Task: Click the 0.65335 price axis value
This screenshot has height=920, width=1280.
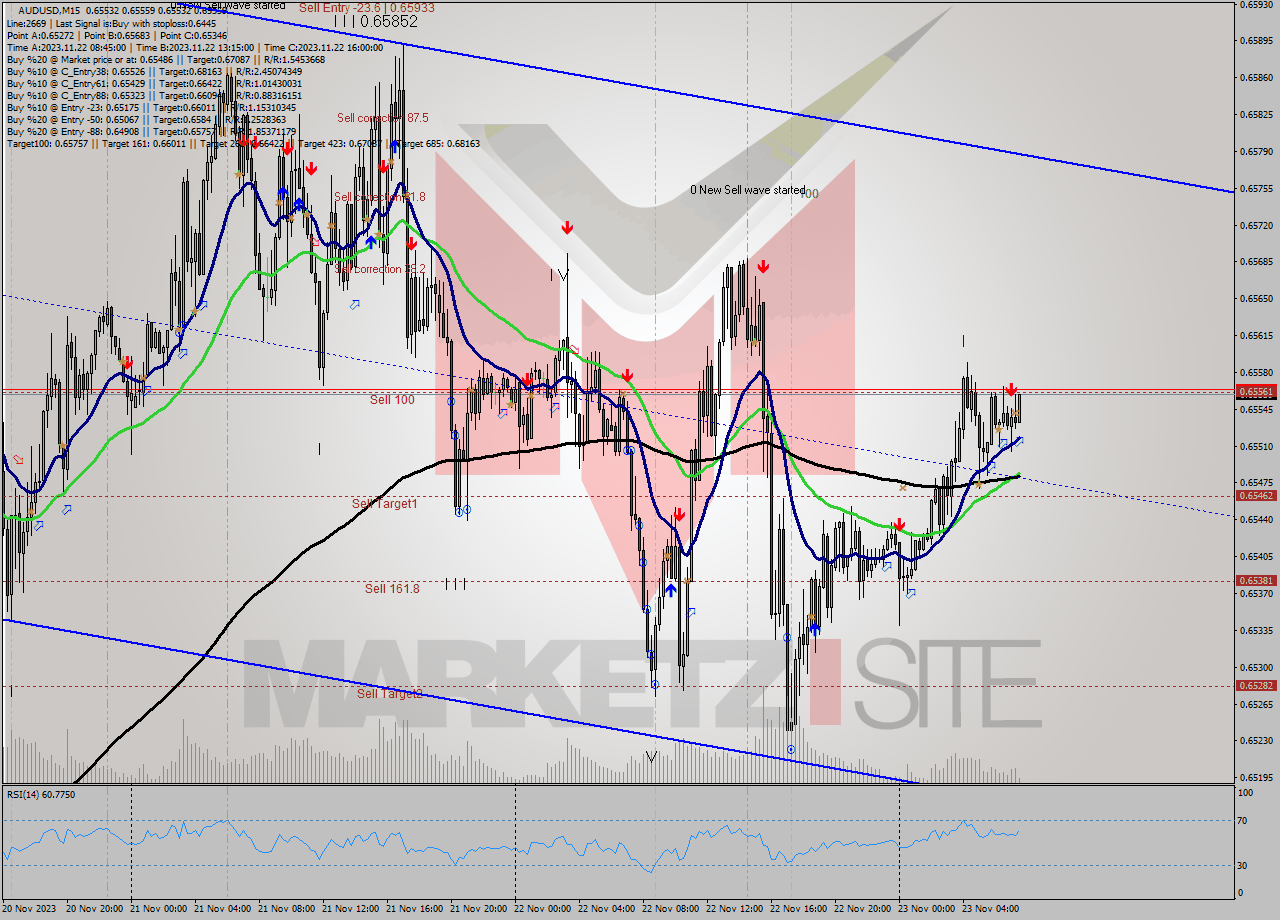Action: click(1256, 630)
